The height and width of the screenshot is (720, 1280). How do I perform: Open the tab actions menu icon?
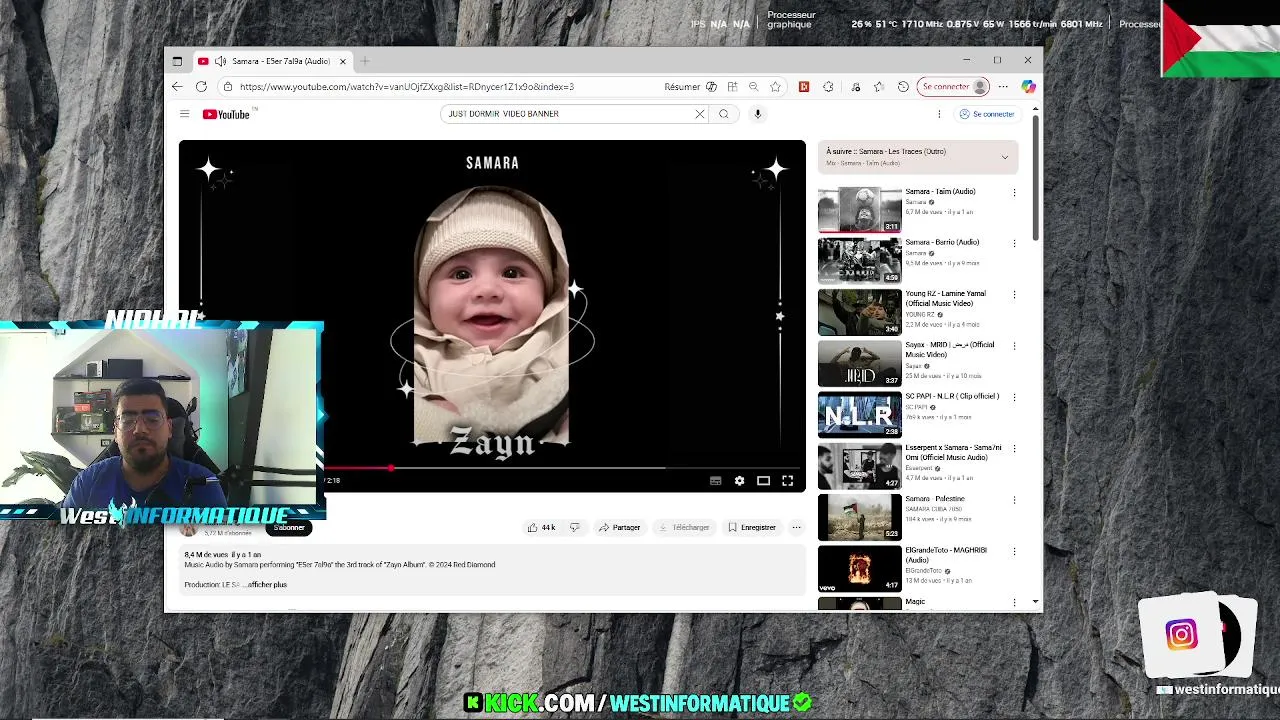(177, 61)
